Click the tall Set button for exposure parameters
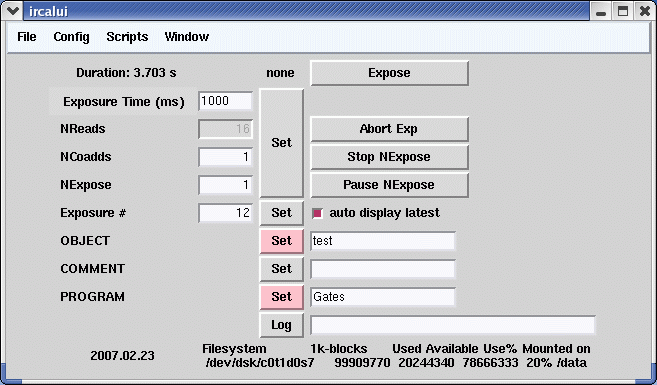This screenshot has height=385, width=657. pyautogui.click(x=282, y=143)
